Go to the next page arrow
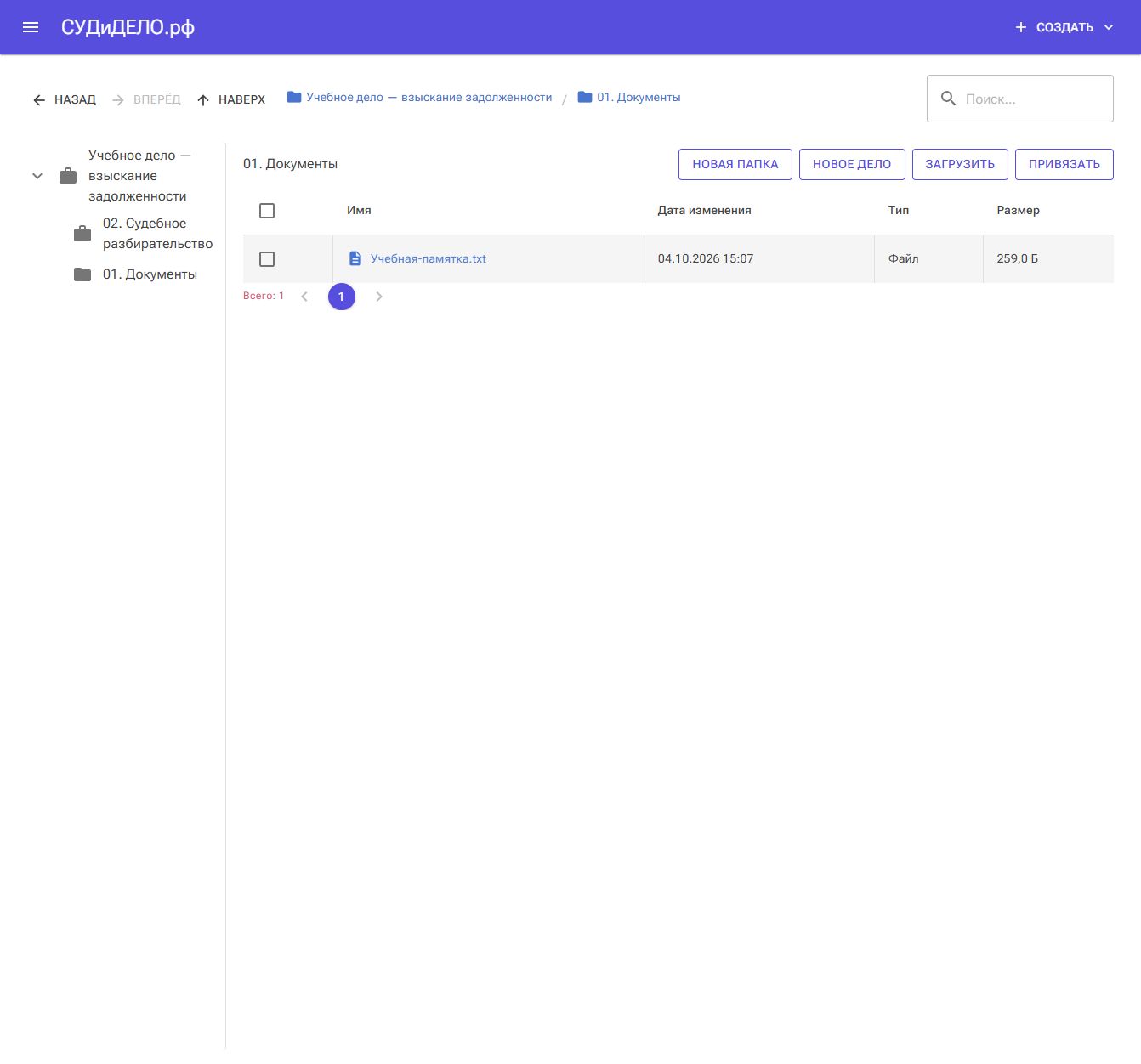1141x1064 pixels. [x=379, y=297]
